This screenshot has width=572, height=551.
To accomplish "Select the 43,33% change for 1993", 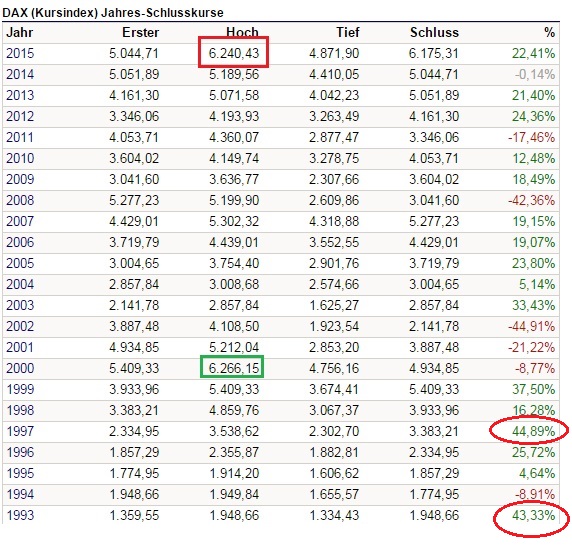I will coord(533,515).
